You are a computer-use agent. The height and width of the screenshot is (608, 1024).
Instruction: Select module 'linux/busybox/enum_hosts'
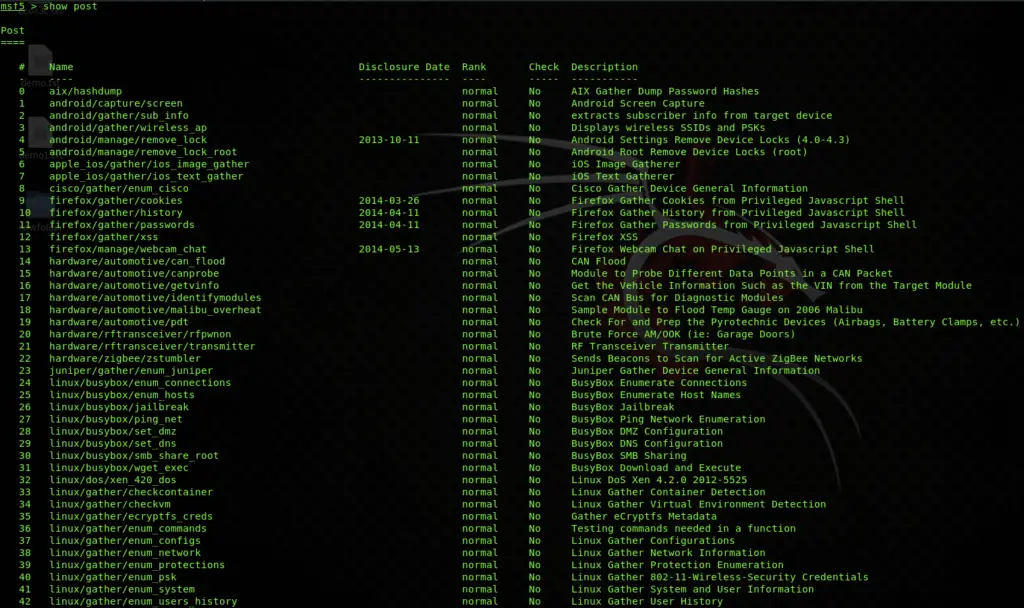122,395
